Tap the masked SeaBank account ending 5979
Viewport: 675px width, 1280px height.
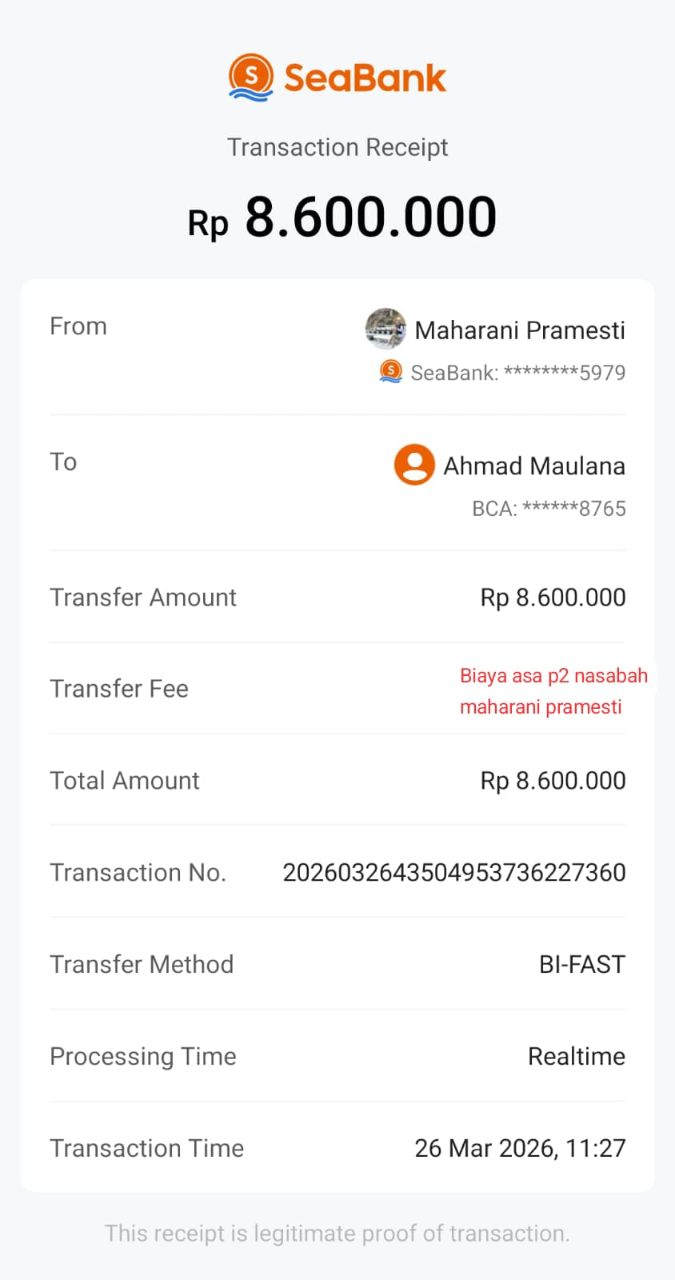[x=518, y=373]
